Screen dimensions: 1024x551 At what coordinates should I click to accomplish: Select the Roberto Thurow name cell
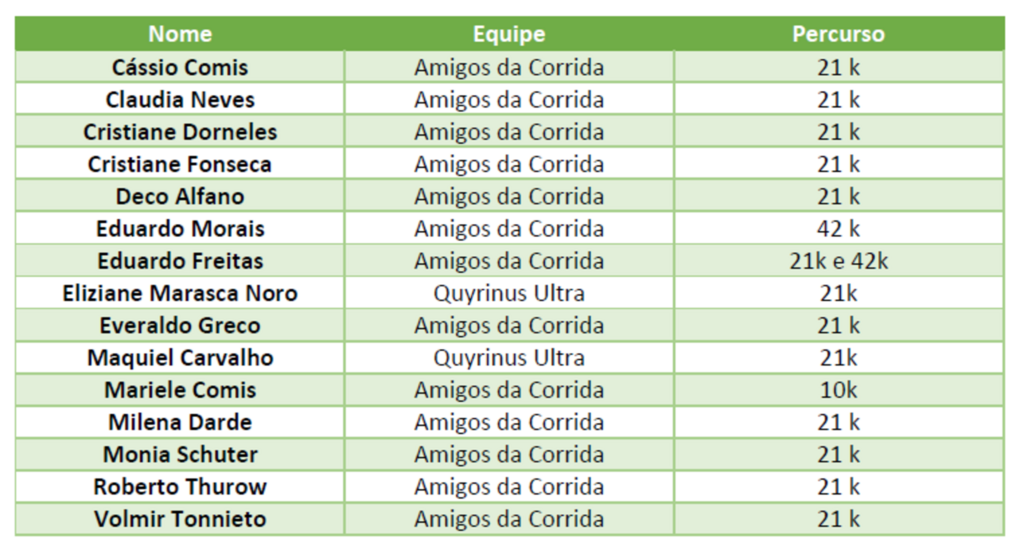point(180,487)
